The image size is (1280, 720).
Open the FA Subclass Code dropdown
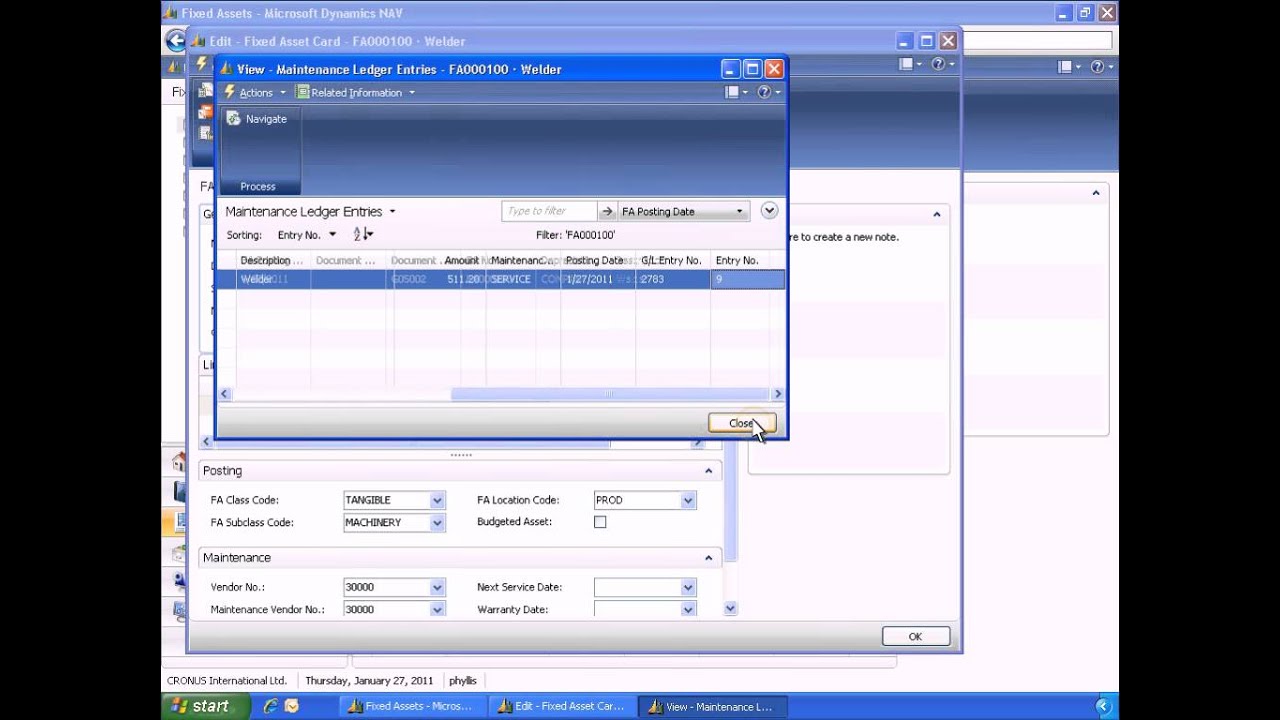click(x=437, y=523)
